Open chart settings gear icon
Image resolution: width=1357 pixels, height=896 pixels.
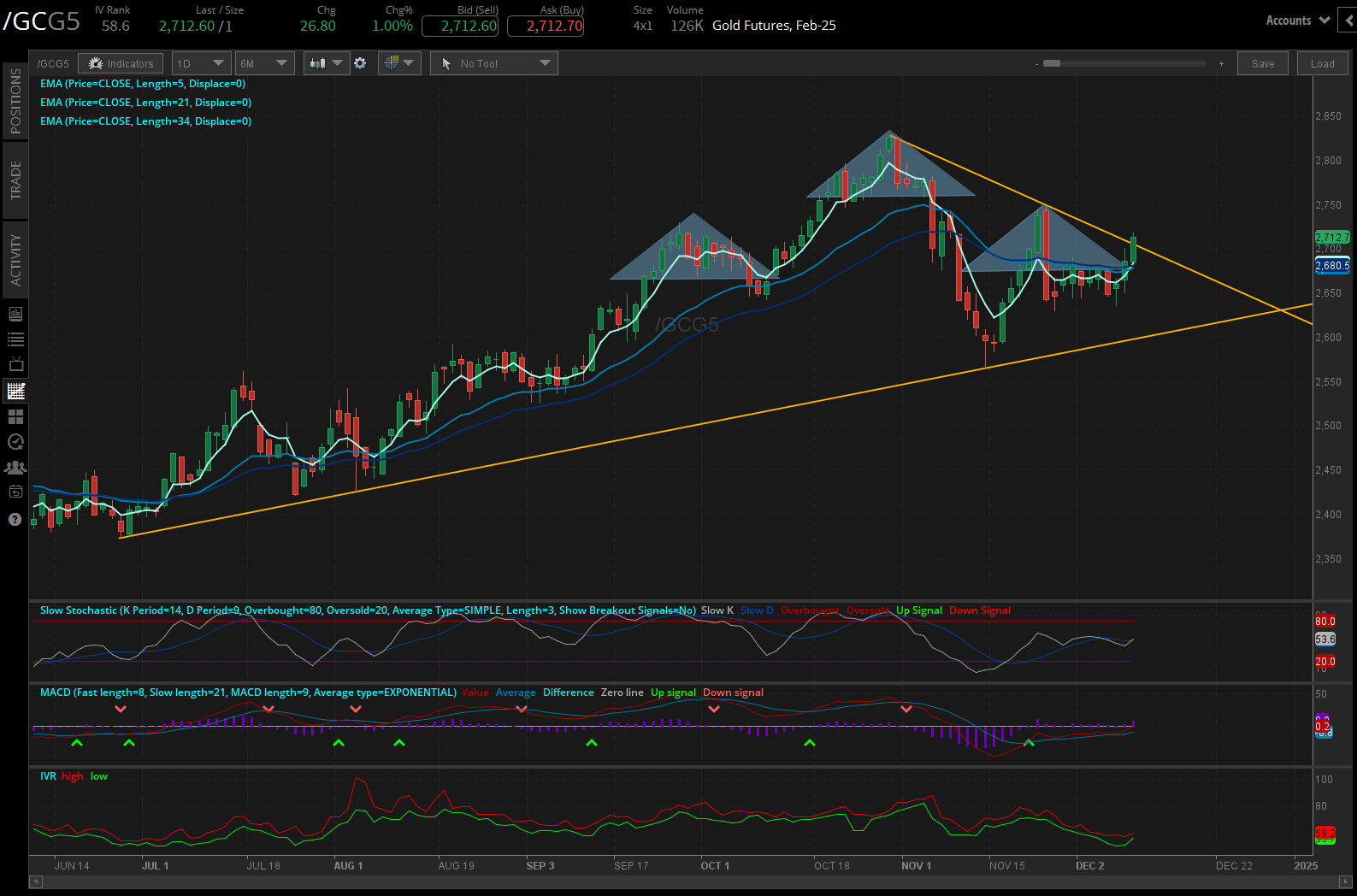tap(360, 63)
